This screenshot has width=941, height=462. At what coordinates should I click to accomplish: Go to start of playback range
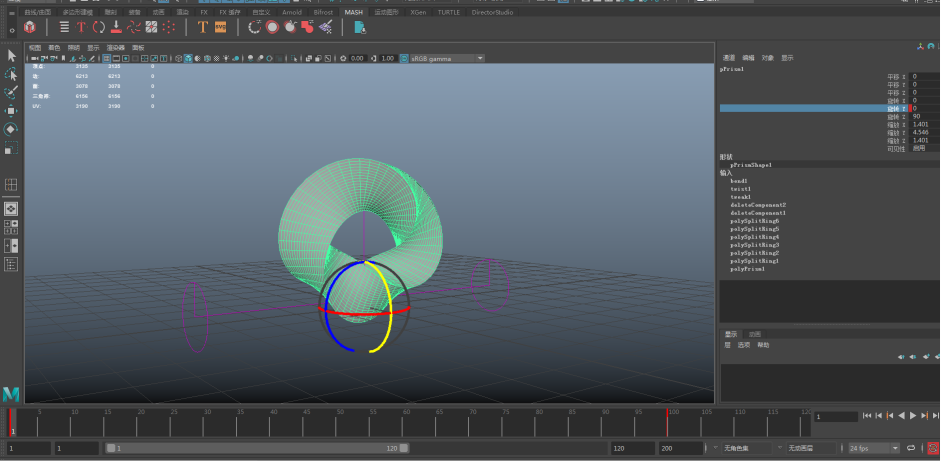(x=867, y=416)
